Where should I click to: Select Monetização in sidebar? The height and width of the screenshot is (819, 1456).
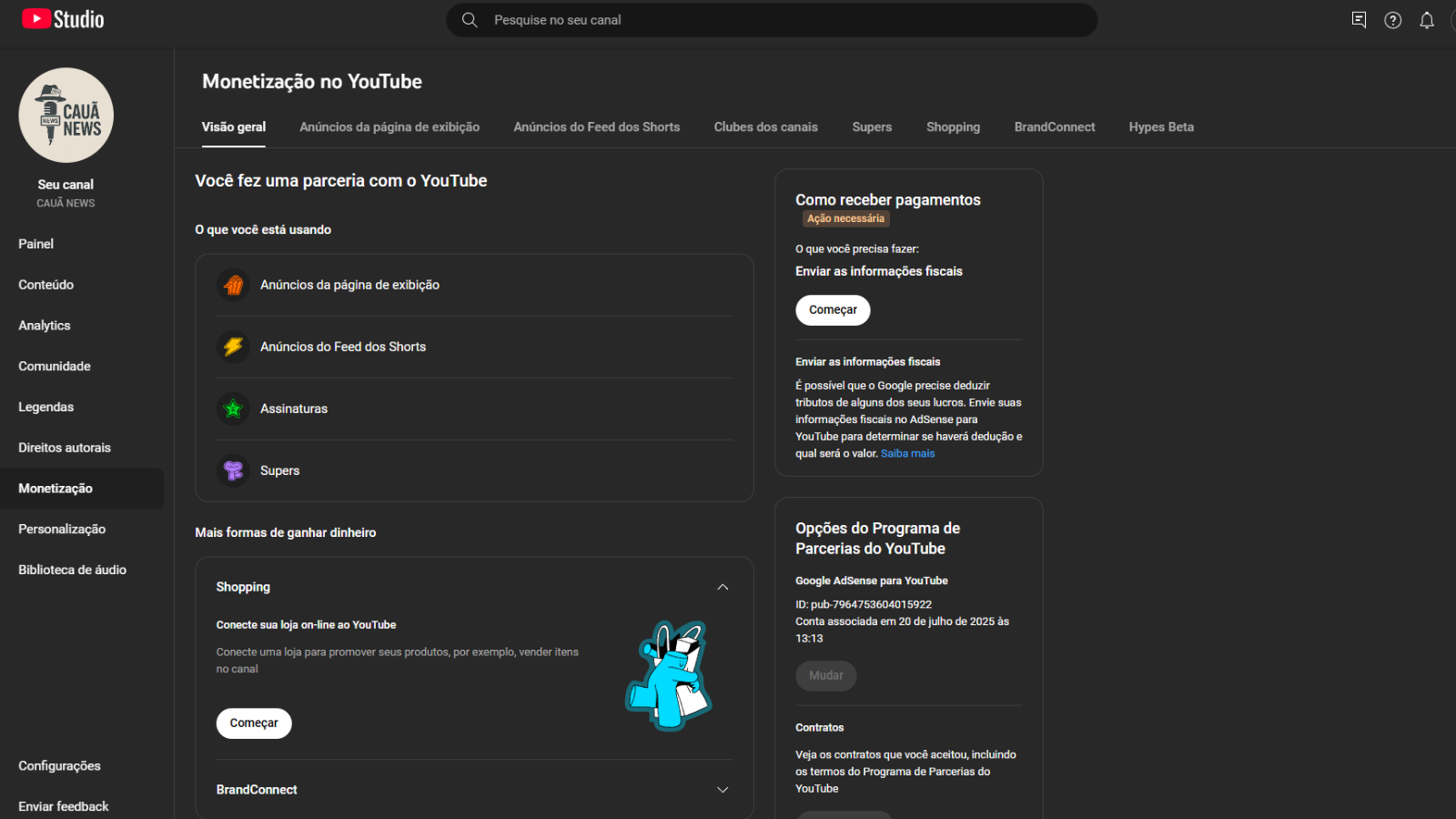(82, 489)
